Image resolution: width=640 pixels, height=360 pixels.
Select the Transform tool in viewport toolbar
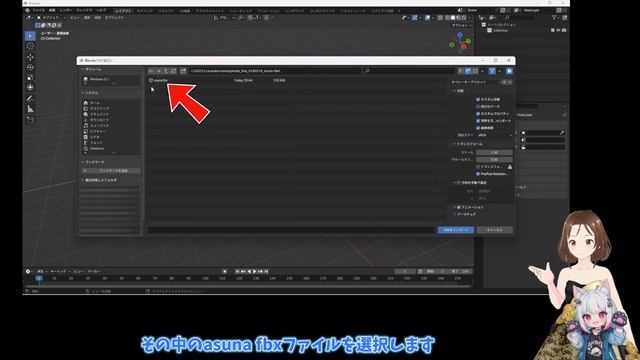[30, 87]
